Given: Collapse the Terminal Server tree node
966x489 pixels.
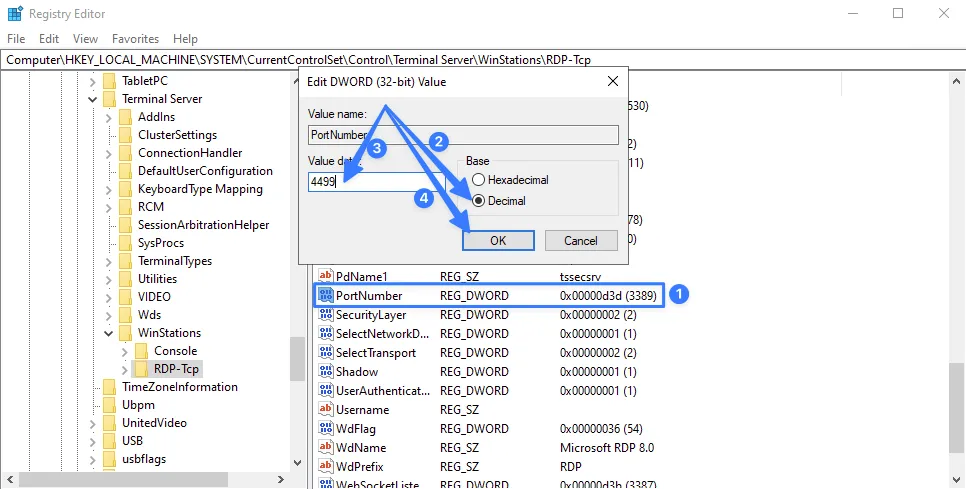Looking at the screenshot, I should coord(92,99).
